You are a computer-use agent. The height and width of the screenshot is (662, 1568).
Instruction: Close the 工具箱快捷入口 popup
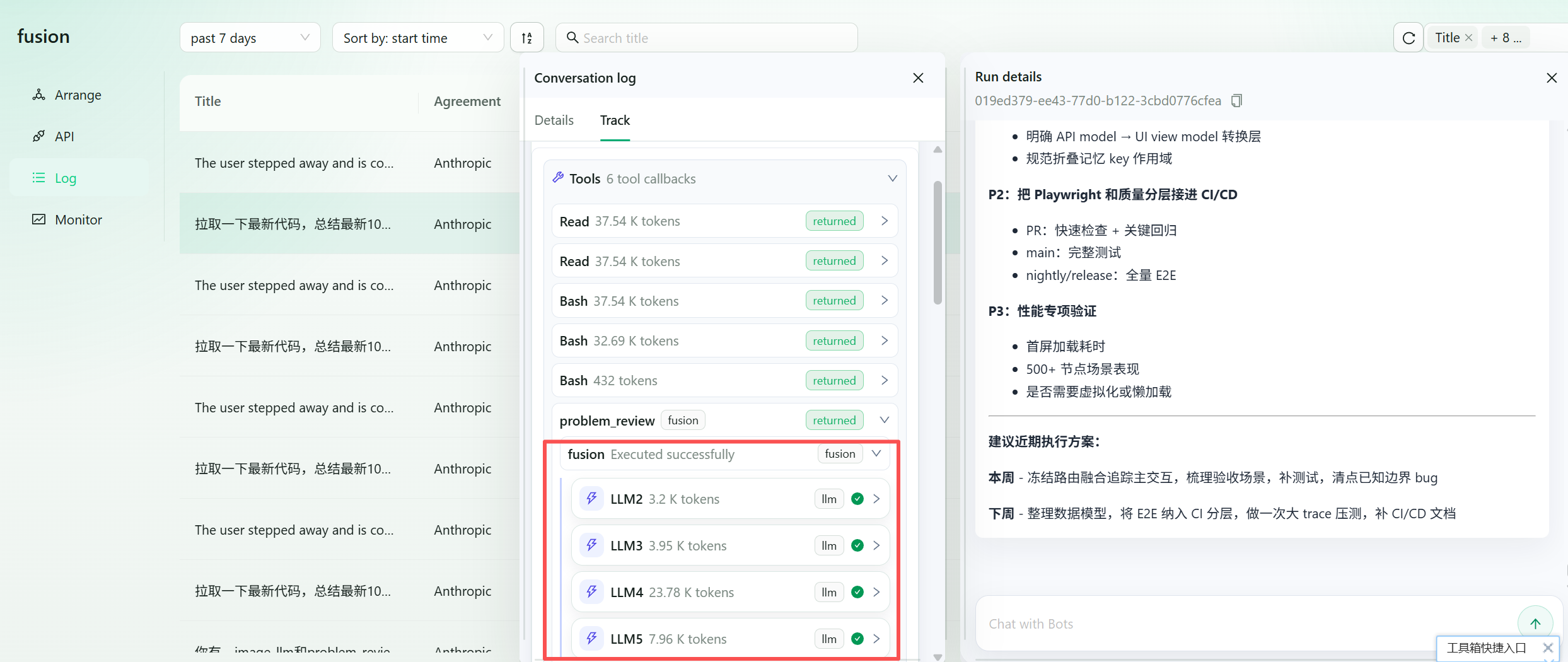(x=1547, y=647)
